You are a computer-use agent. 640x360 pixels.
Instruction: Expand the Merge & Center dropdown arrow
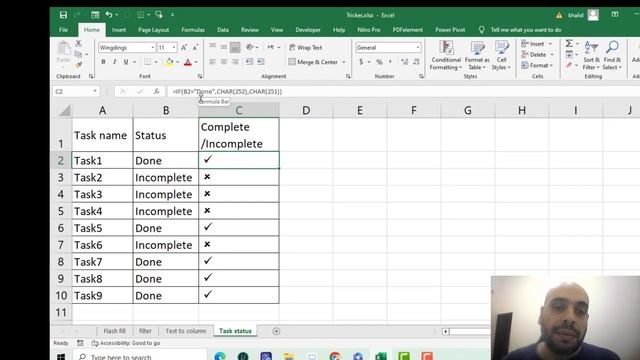[344, 62]
